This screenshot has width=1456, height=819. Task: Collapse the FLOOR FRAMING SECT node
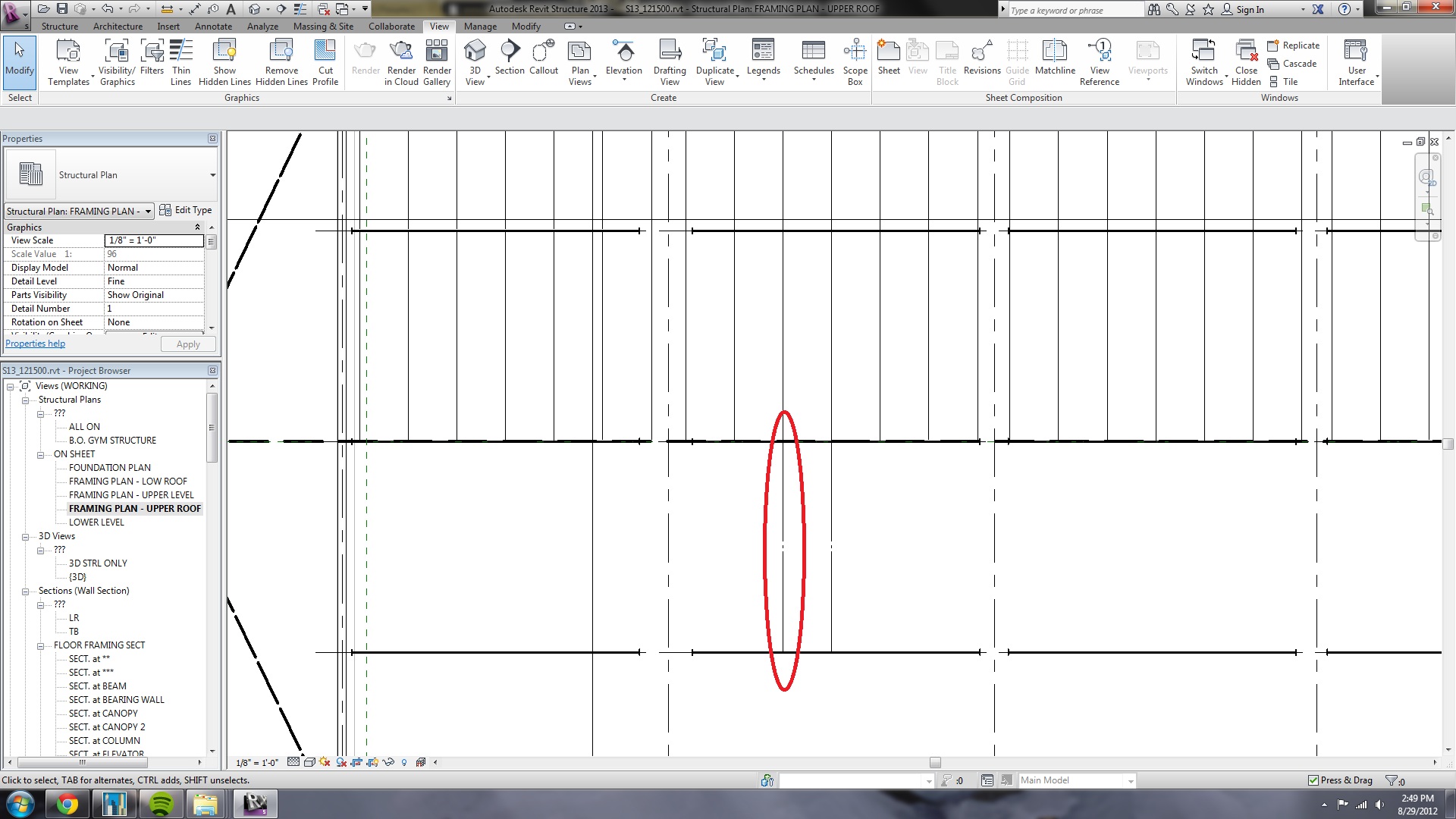click(40, 646)
